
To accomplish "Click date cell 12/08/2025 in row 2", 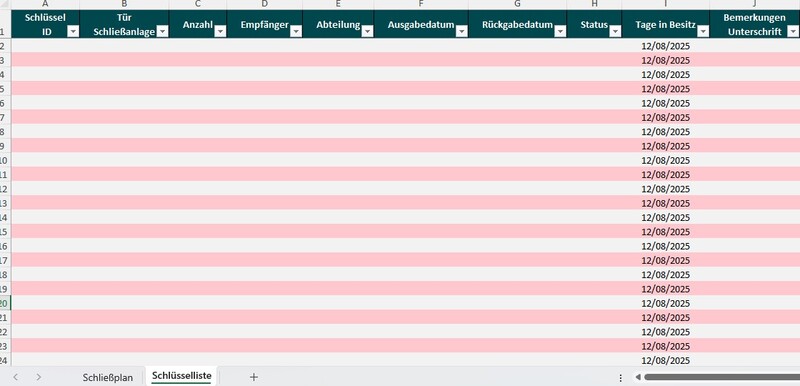I will (665, 46).
